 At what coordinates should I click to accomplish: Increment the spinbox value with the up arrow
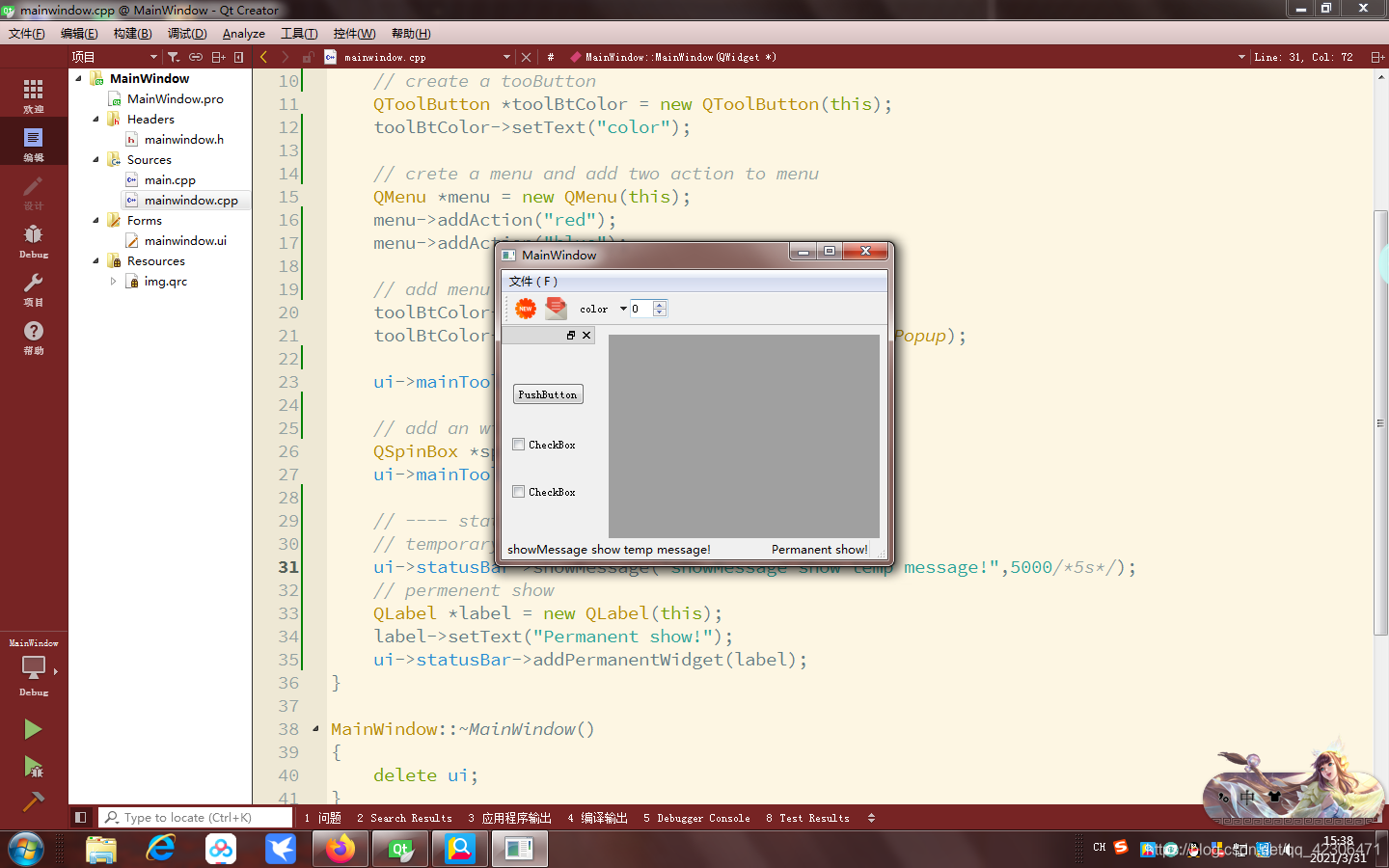click(661, 304)
